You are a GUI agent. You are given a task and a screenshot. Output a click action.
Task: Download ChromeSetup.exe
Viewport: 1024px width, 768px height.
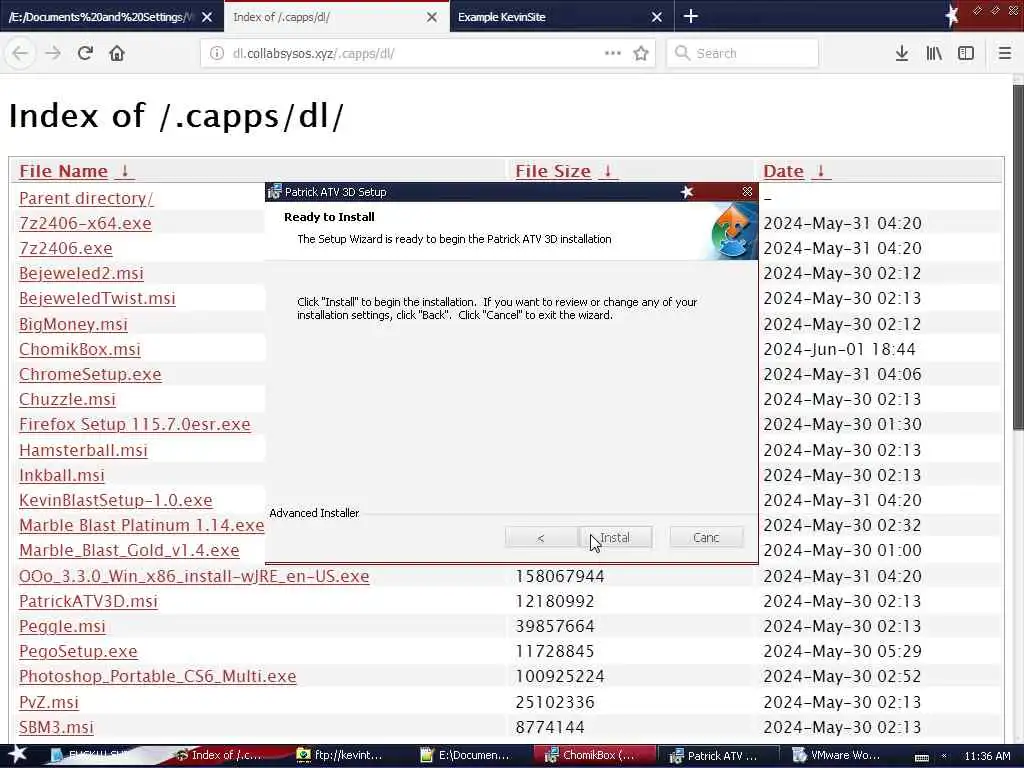[90, 374]
